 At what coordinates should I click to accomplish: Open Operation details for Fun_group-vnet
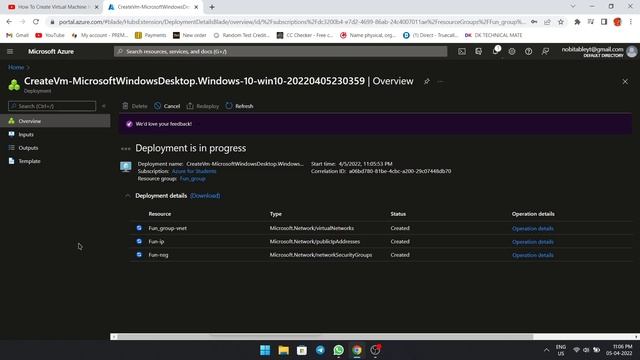[x=533, y=229]
